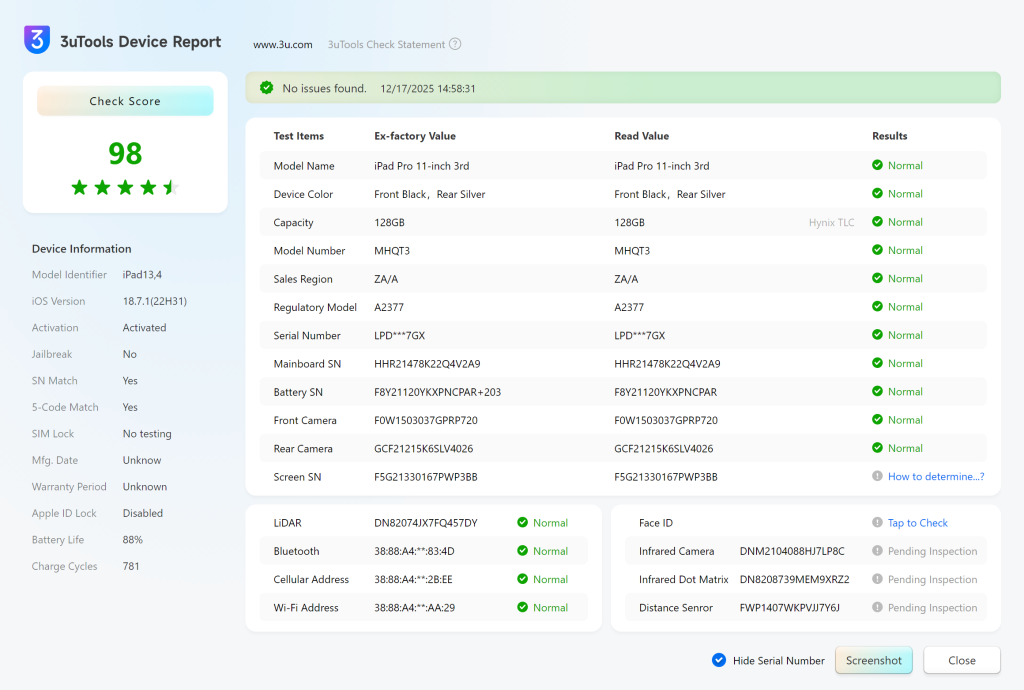The width and height of the screenshot is (1024, 690).
Task: Uncheck the Hide Serial Number checkbox
Action: pyautogui.click(x=718, y=660)
